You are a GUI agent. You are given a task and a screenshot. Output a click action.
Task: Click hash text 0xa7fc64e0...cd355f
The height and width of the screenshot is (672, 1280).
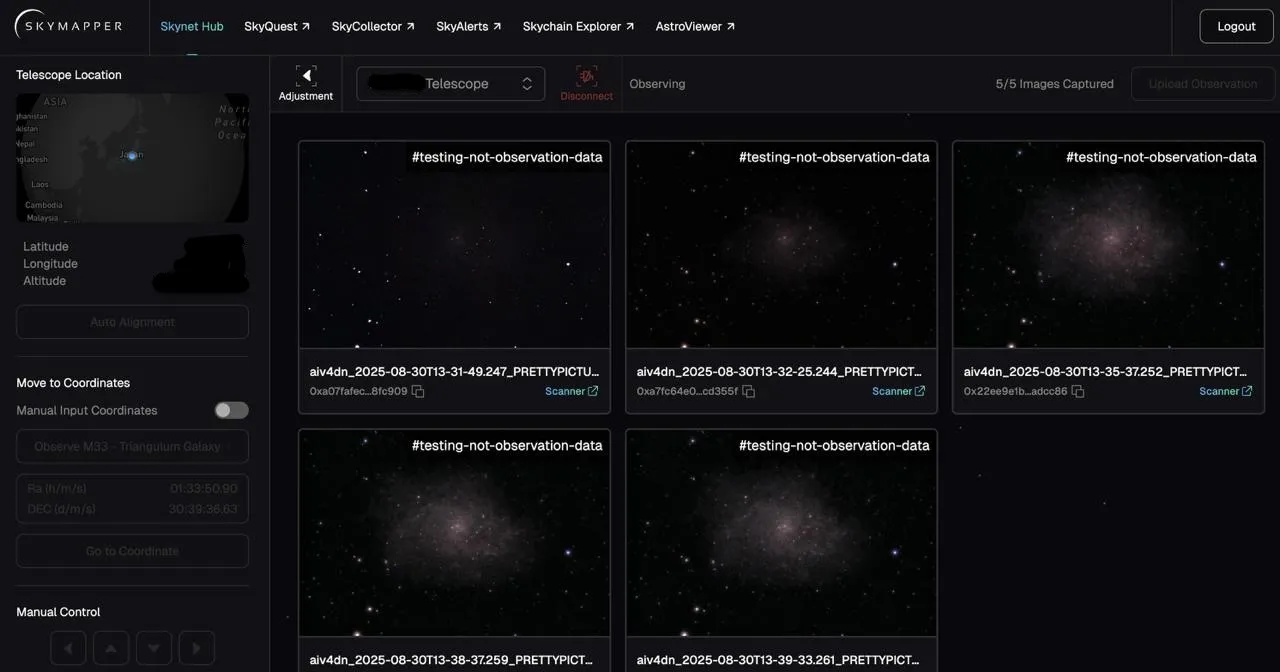click(687, 391)
